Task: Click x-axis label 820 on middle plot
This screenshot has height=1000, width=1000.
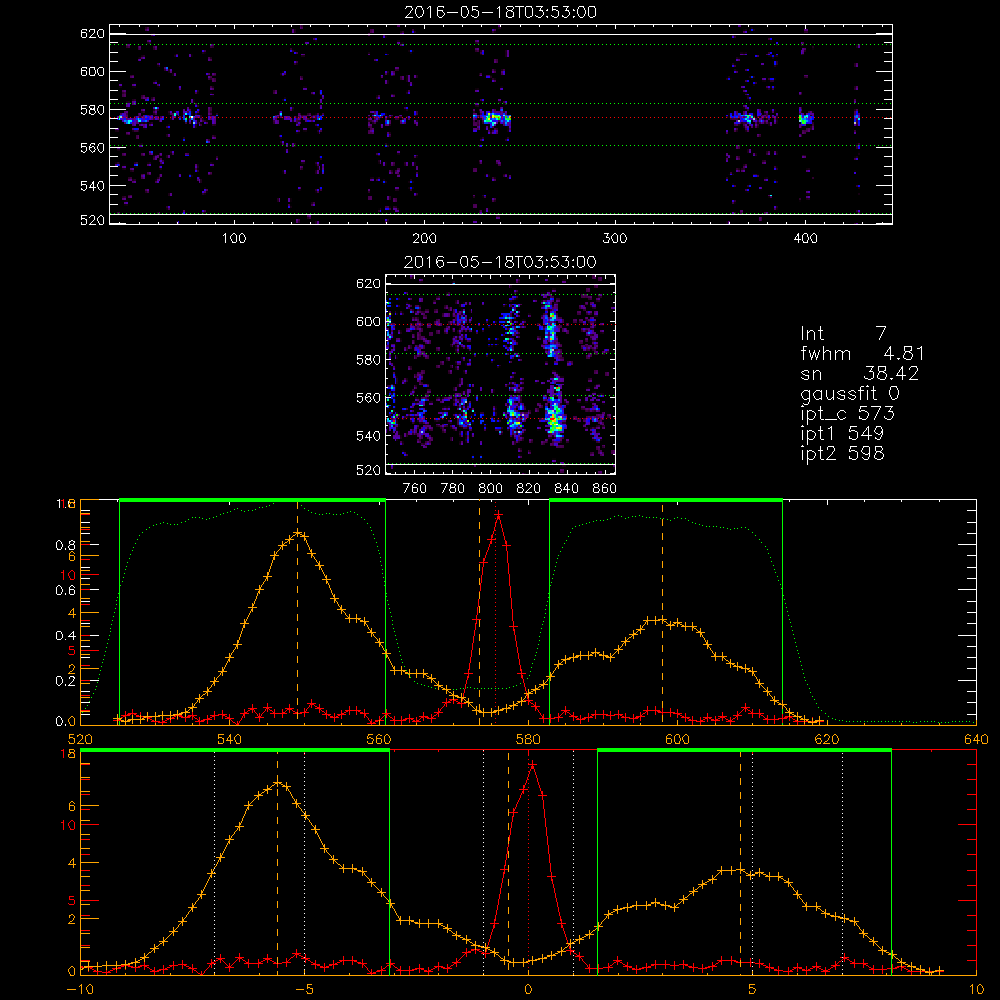Action: 529,489
